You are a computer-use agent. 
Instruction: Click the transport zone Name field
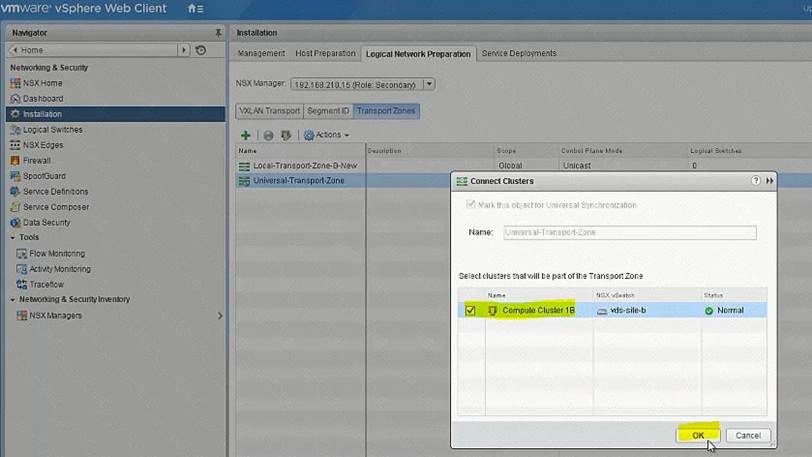(626, 232)
